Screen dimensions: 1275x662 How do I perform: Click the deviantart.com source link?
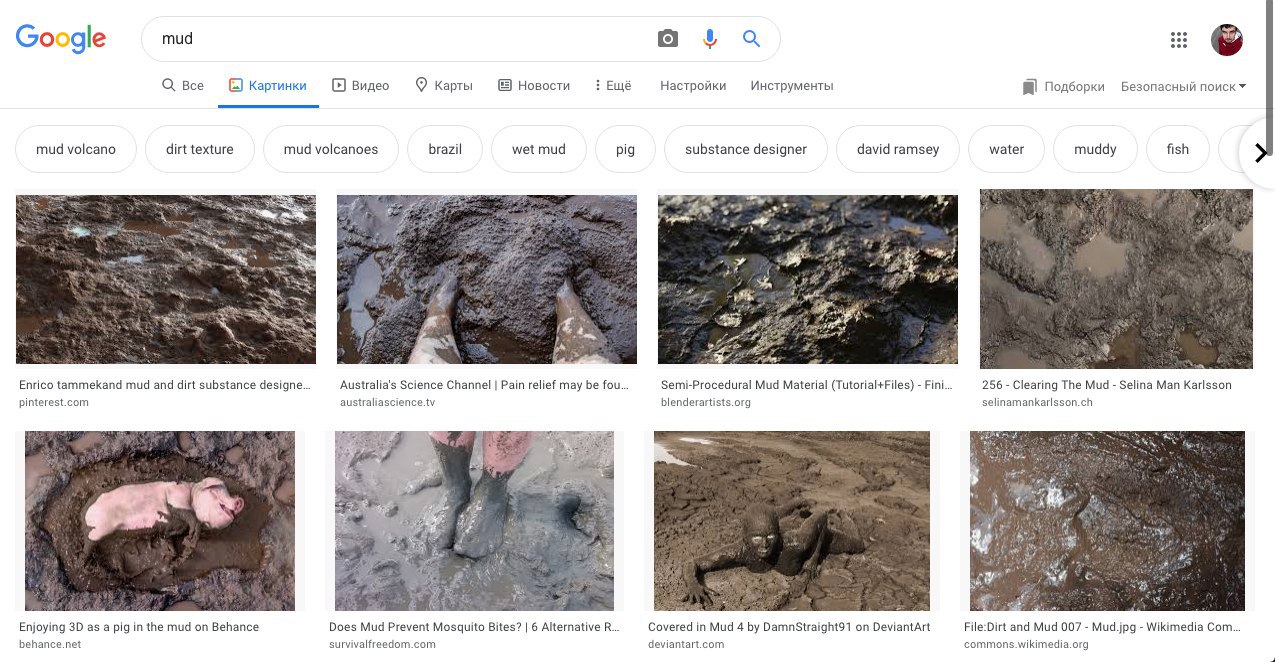[x=686, y=645]
